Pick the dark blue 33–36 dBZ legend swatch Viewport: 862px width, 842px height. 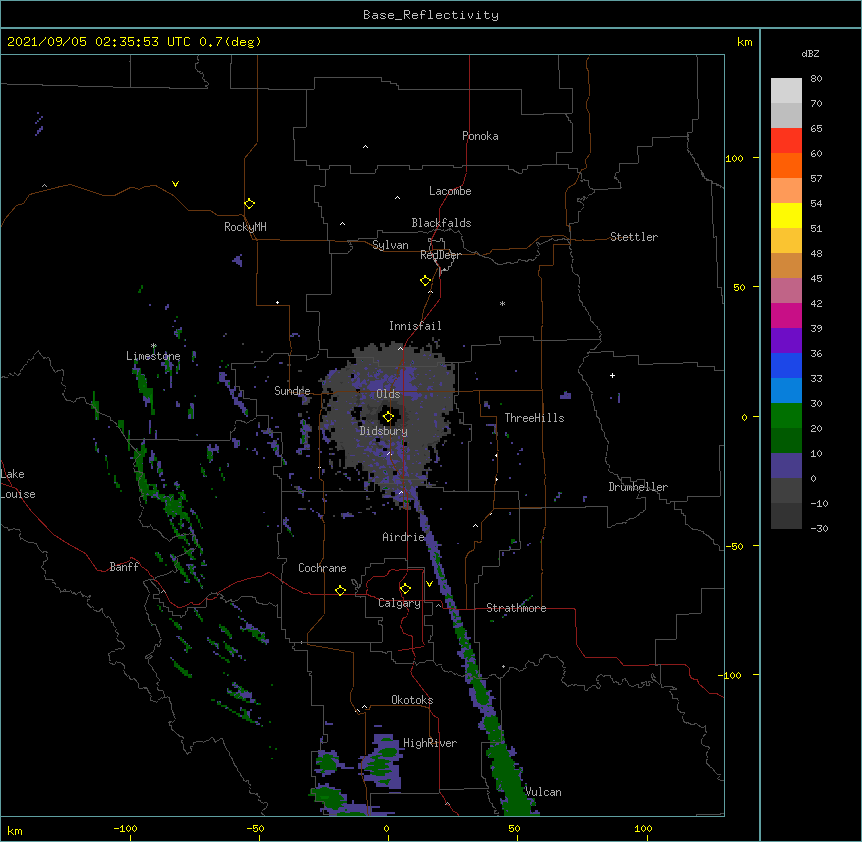point(786,365)
